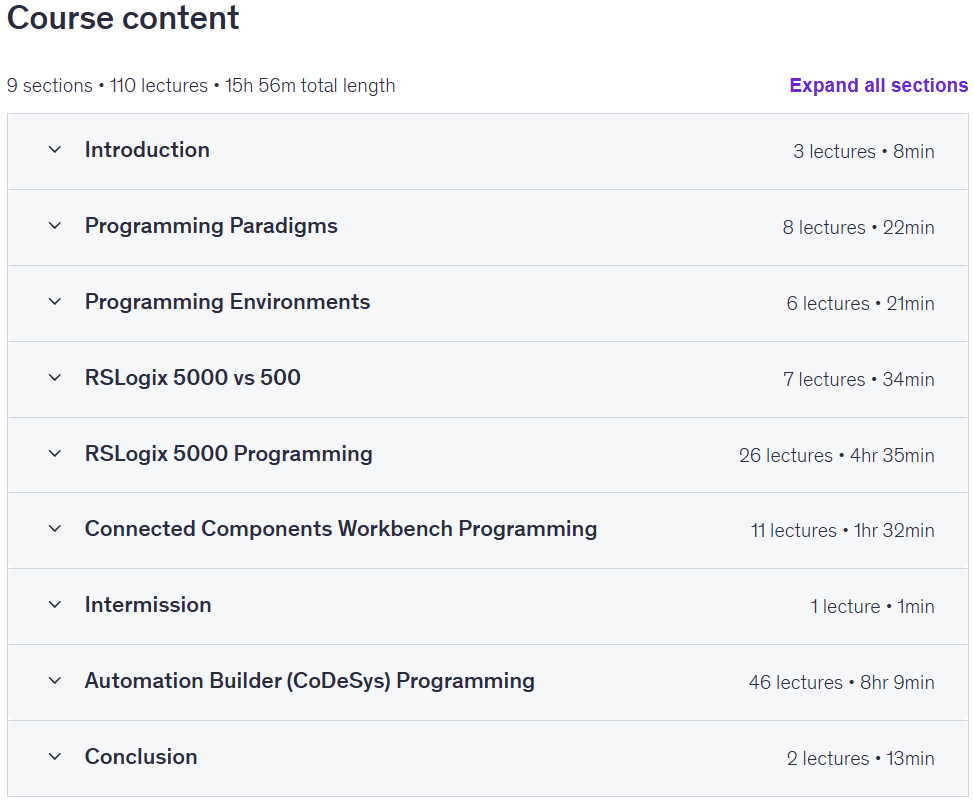Expand the Conclusion section chevron
This screenshot has height=800, width=974.
tap(55, 757)
